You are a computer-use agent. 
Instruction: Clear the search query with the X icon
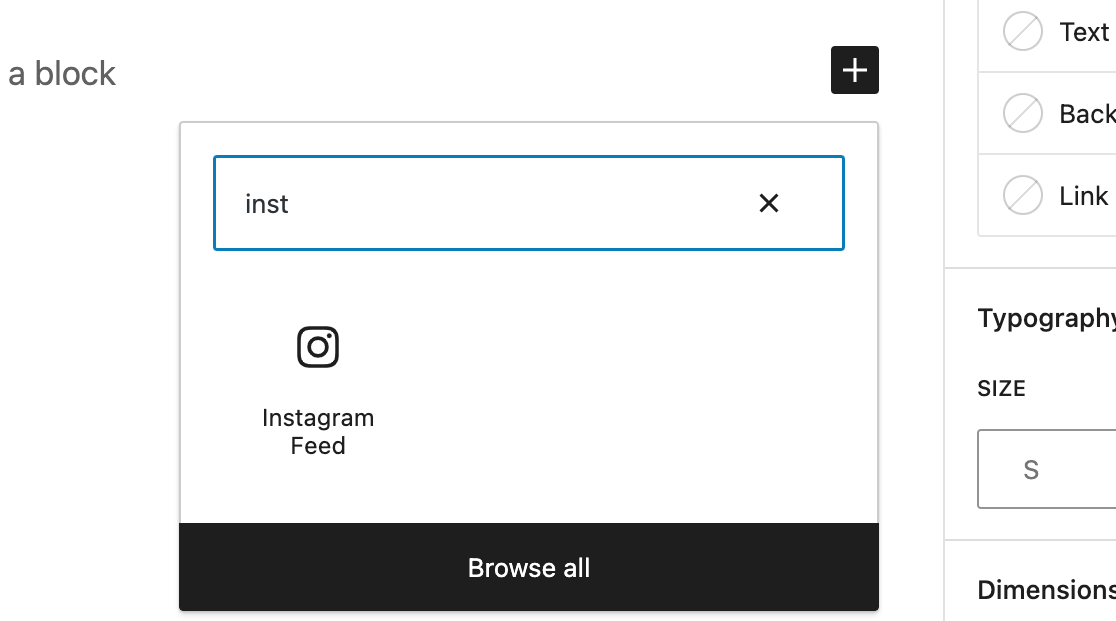[x=768, y=203]
